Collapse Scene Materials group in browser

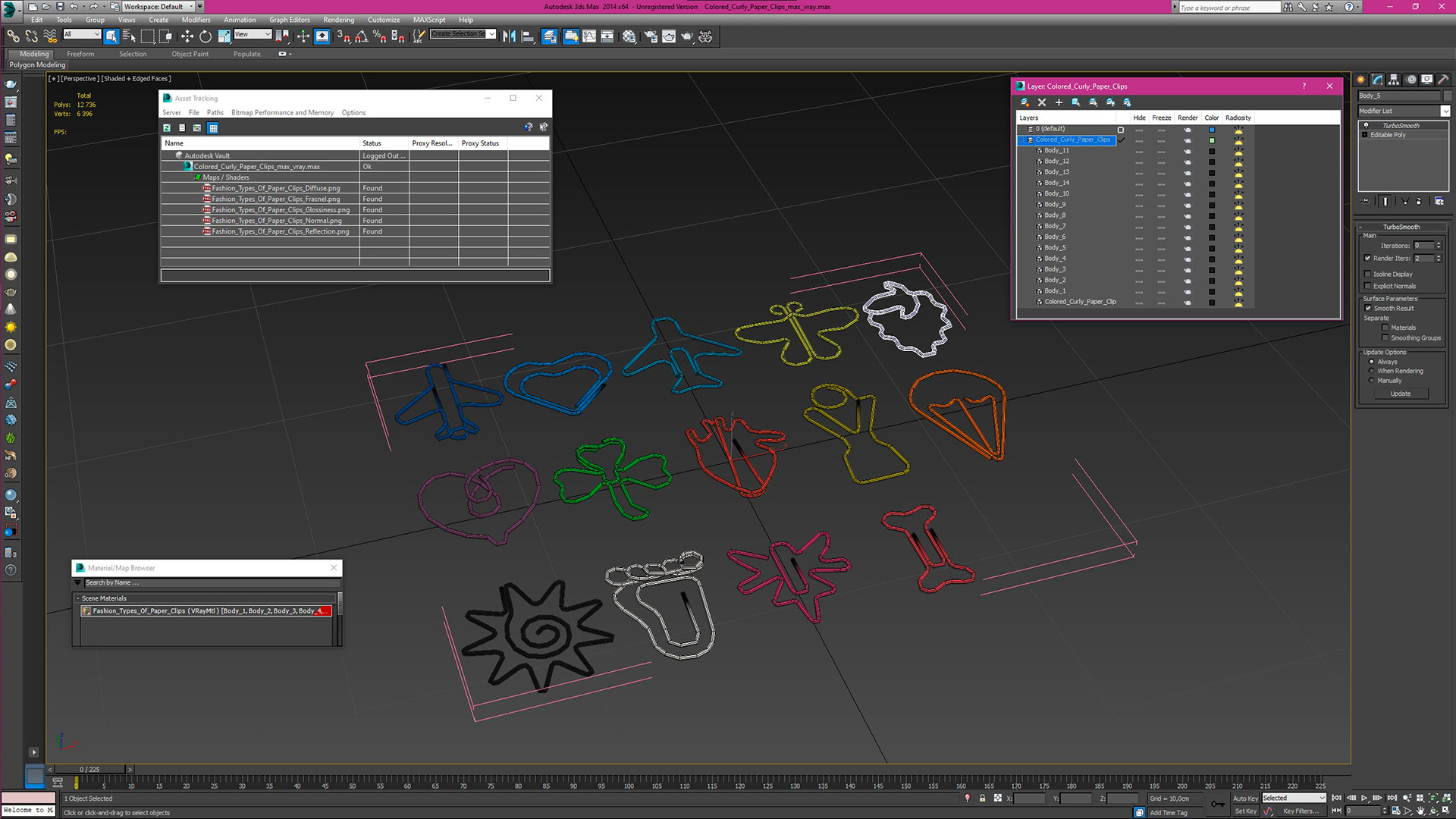(x=77, y=598)
